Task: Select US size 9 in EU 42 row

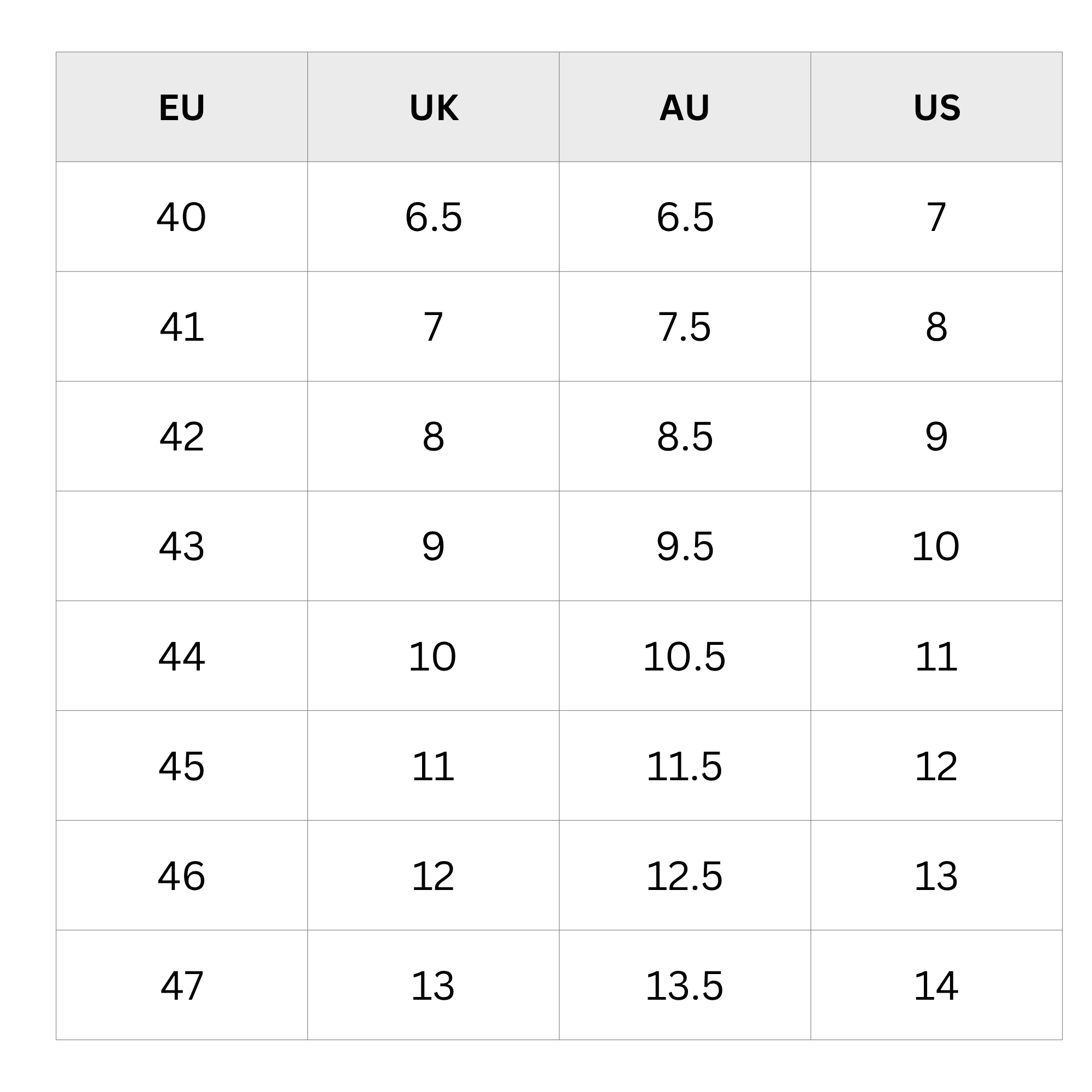Action: click(x=936, y=436)
